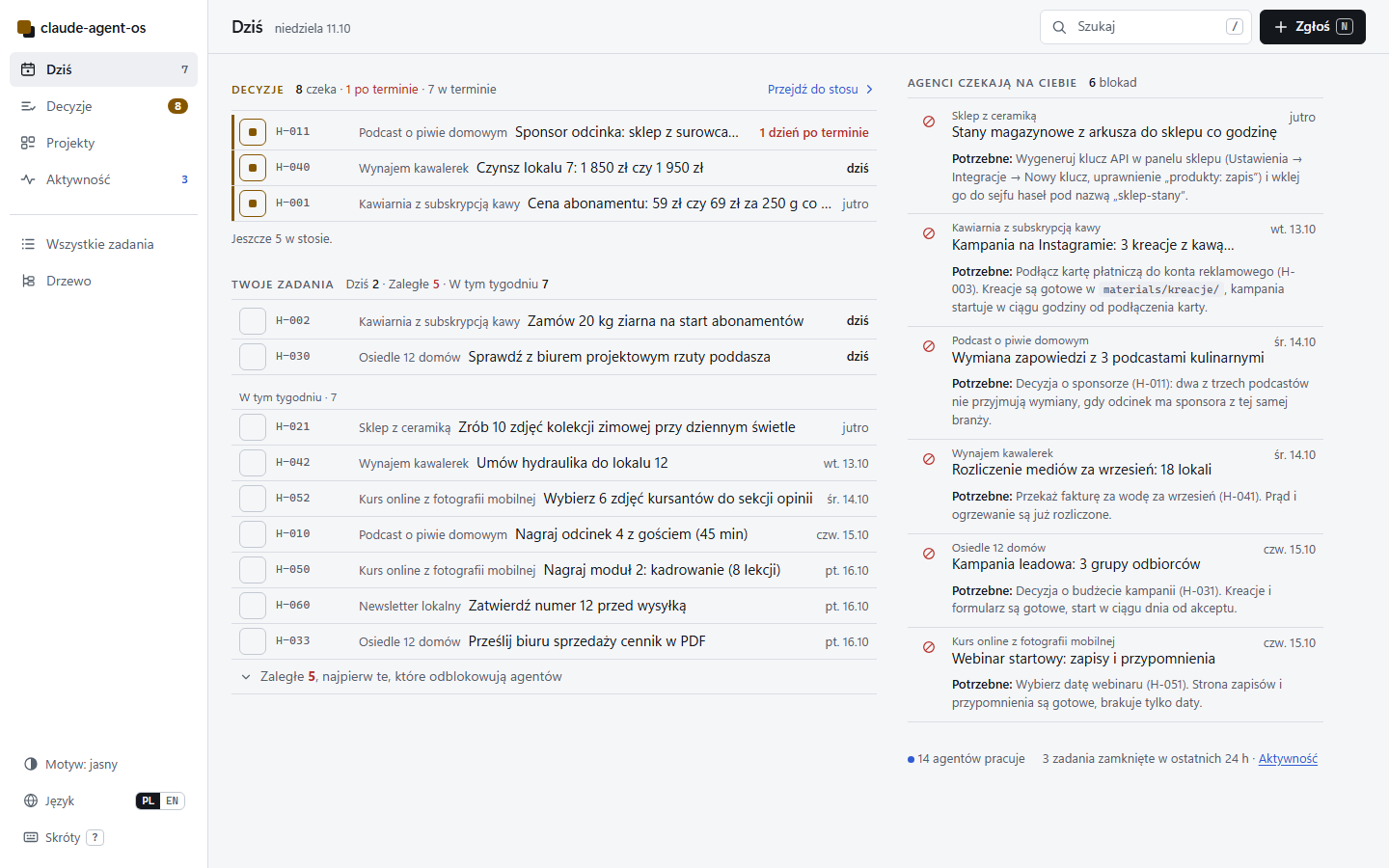Go to Decyzje in the sidebar
This screenshot has width=1389, height=868.
click(x=103, y=106)
